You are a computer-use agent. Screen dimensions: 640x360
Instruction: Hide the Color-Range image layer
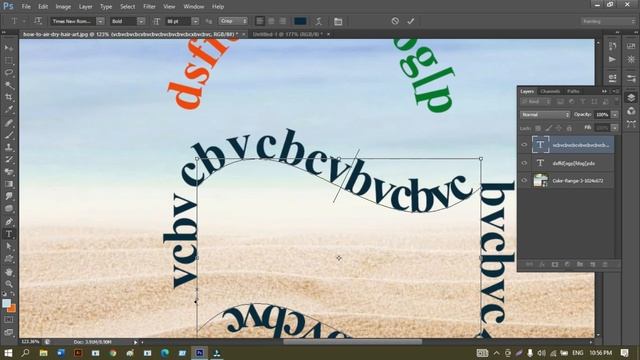pyautogui.click(x=524, y=181)
